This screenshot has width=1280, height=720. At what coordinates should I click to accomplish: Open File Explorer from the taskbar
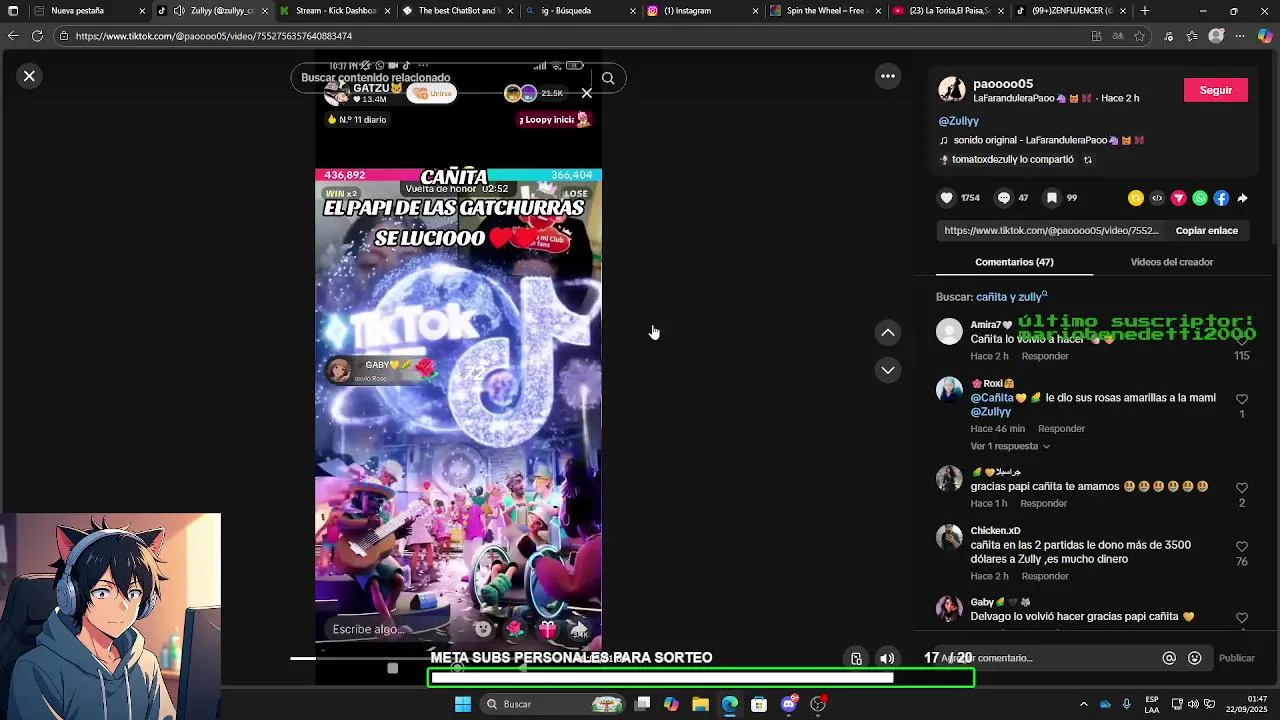701,704
